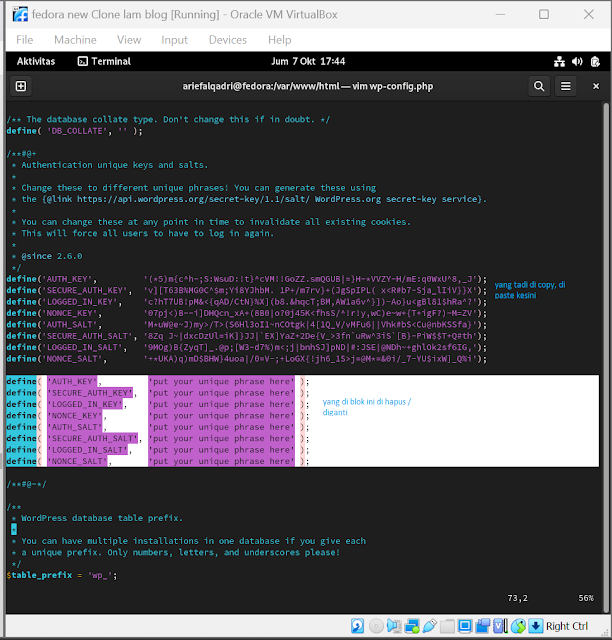Open the clock showing Jum 7 Okt 17:44
This screenshot has height=640, width=612.
[308, 61]
